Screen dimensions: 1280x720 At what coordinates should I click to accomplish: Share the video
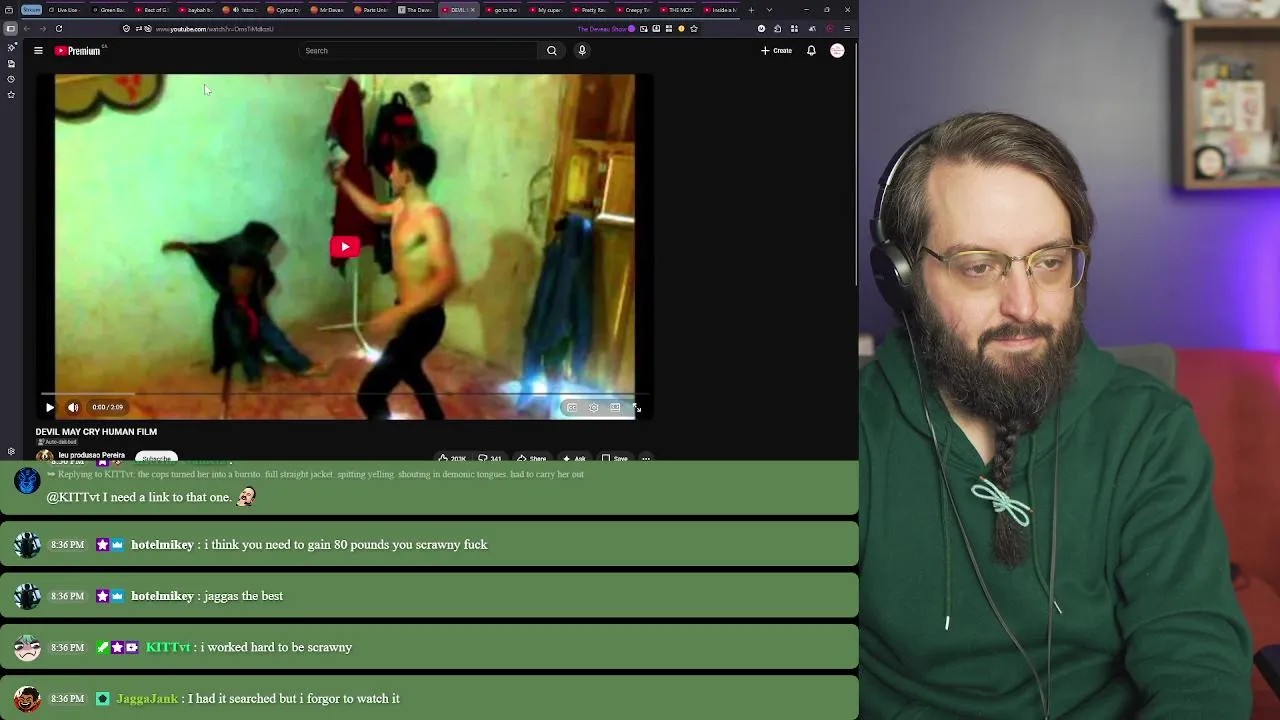532,458
